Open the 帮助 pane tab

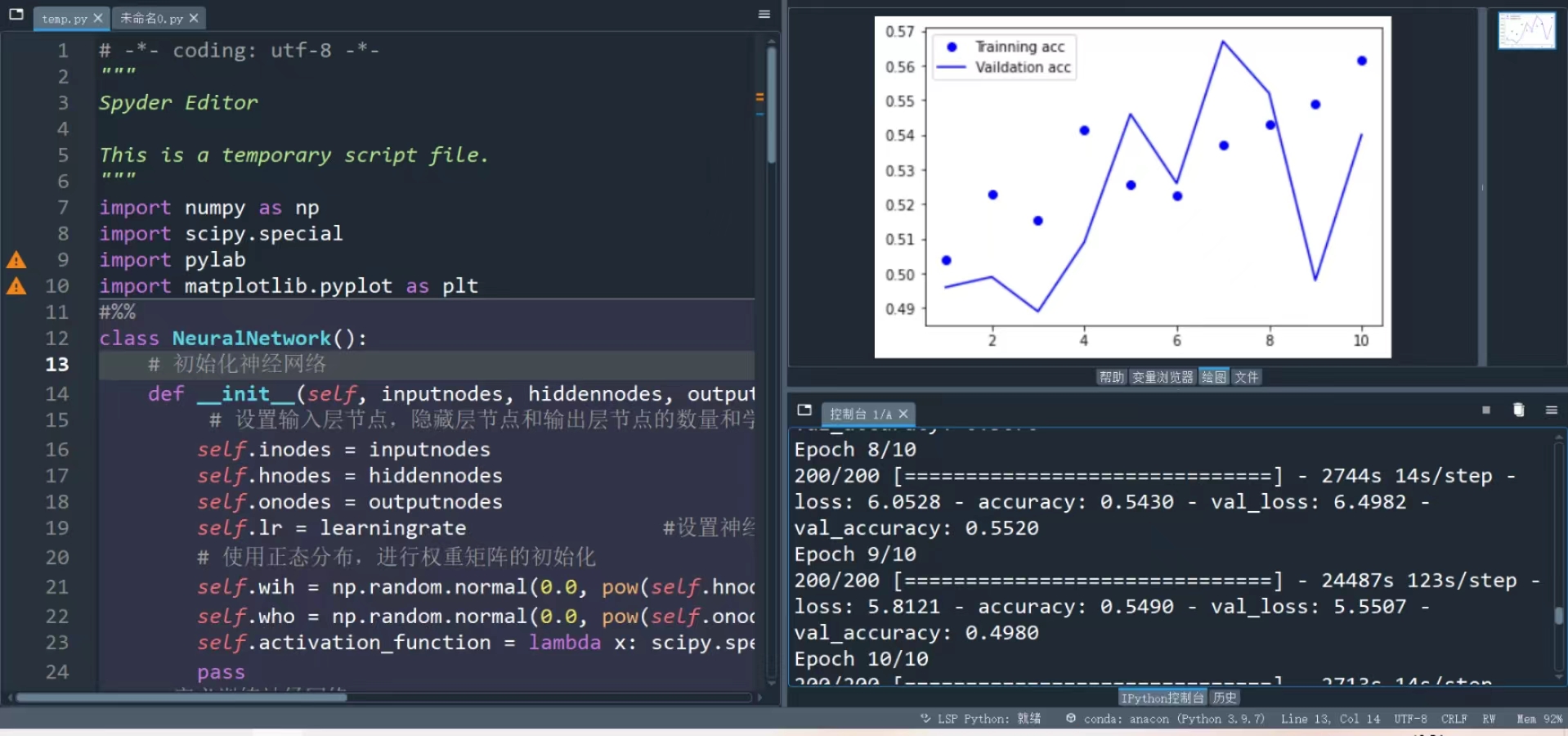pos(1112,377)
